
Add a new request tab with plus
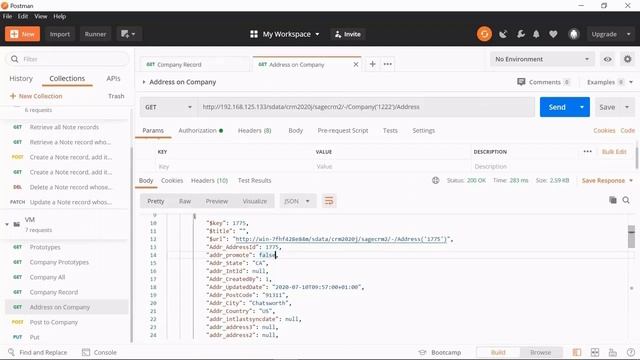pyautogui.click(x=372, y=64)
